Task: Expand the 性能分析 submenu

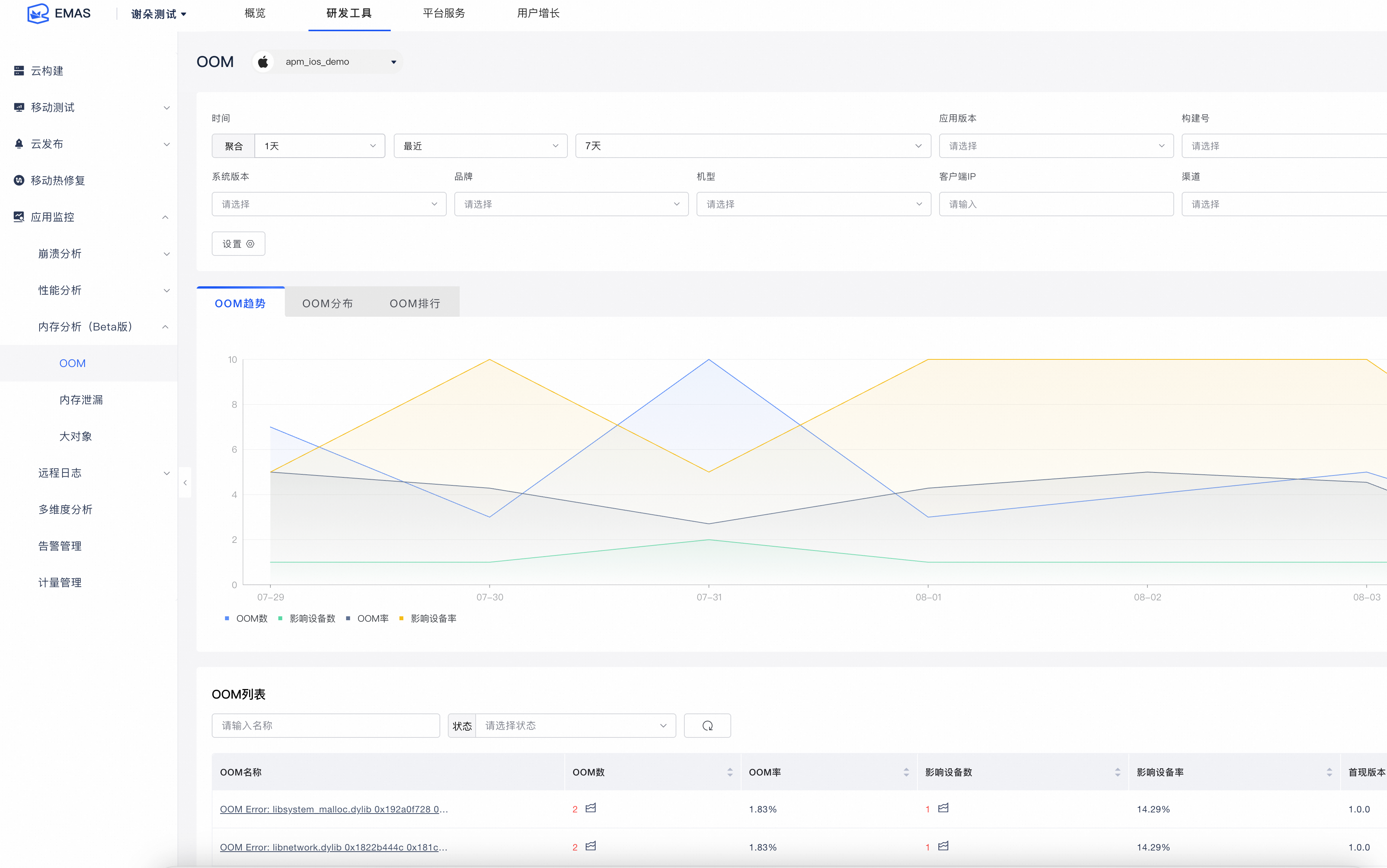Action: point(166,290)
